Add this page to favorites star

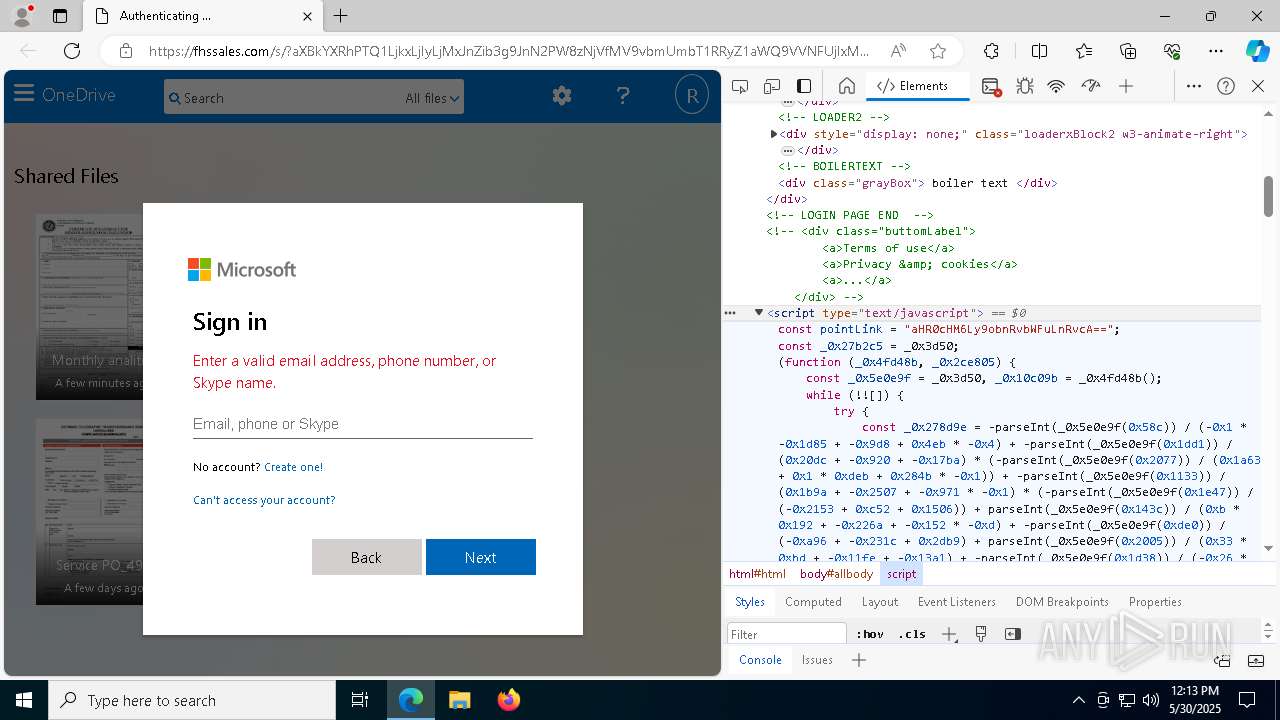[937, 51]
